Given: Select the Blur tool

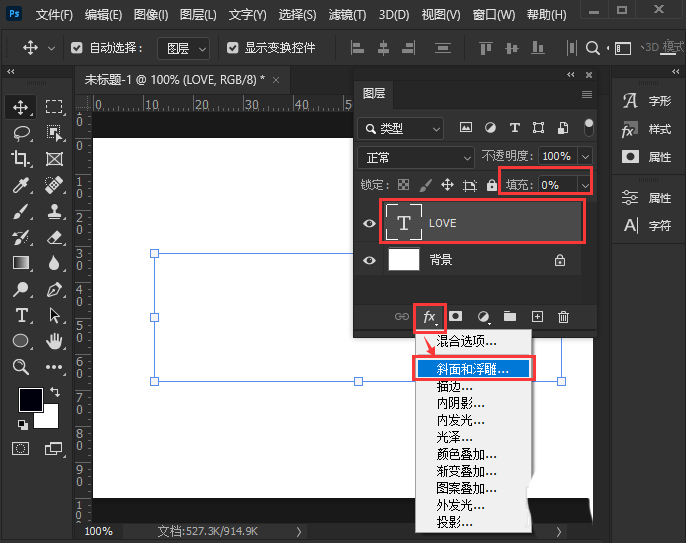Looking at the screenshot, I should pos(54,263).
